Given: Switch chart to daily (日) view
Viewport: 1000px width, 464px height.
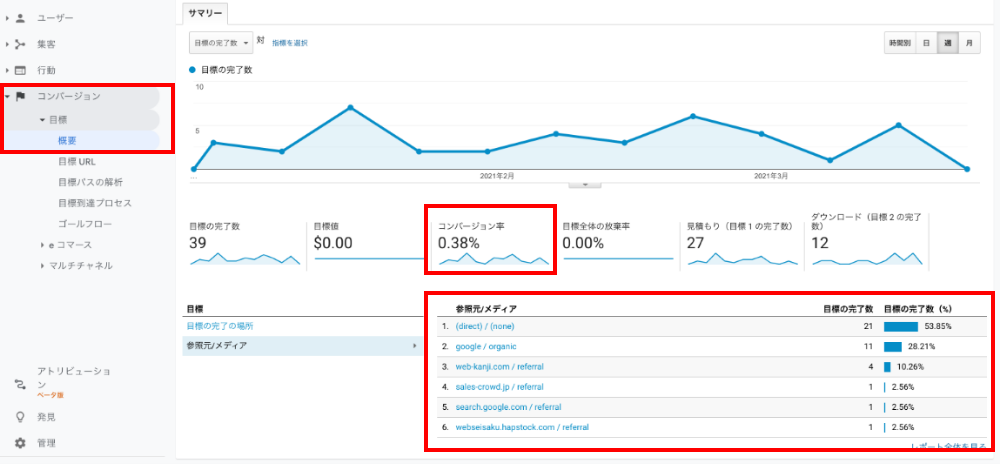Looking at the screenshot, I should [926, 43].
